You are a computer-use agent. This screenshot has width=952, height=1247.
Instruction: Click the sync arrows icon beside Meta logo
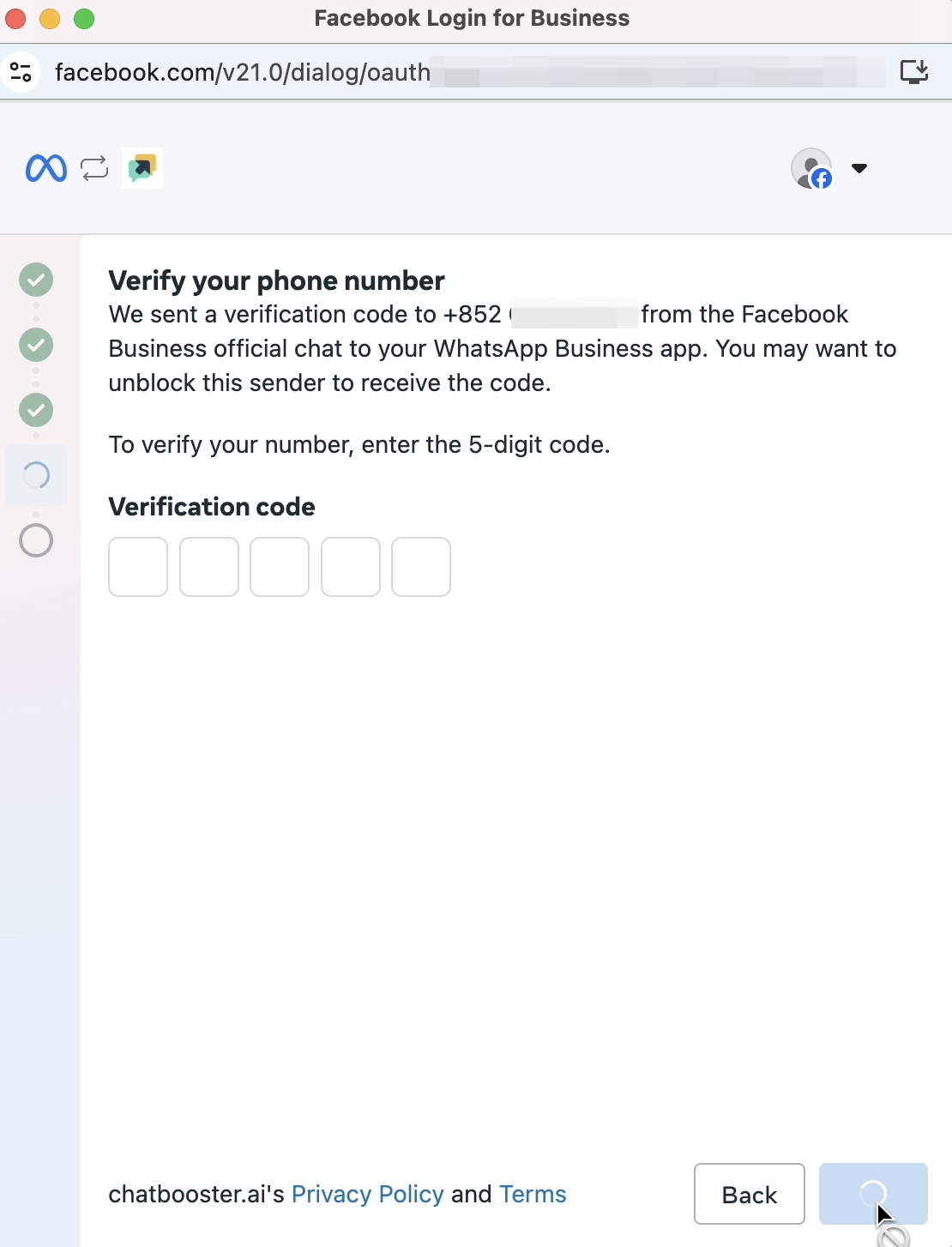click(95, 168)
